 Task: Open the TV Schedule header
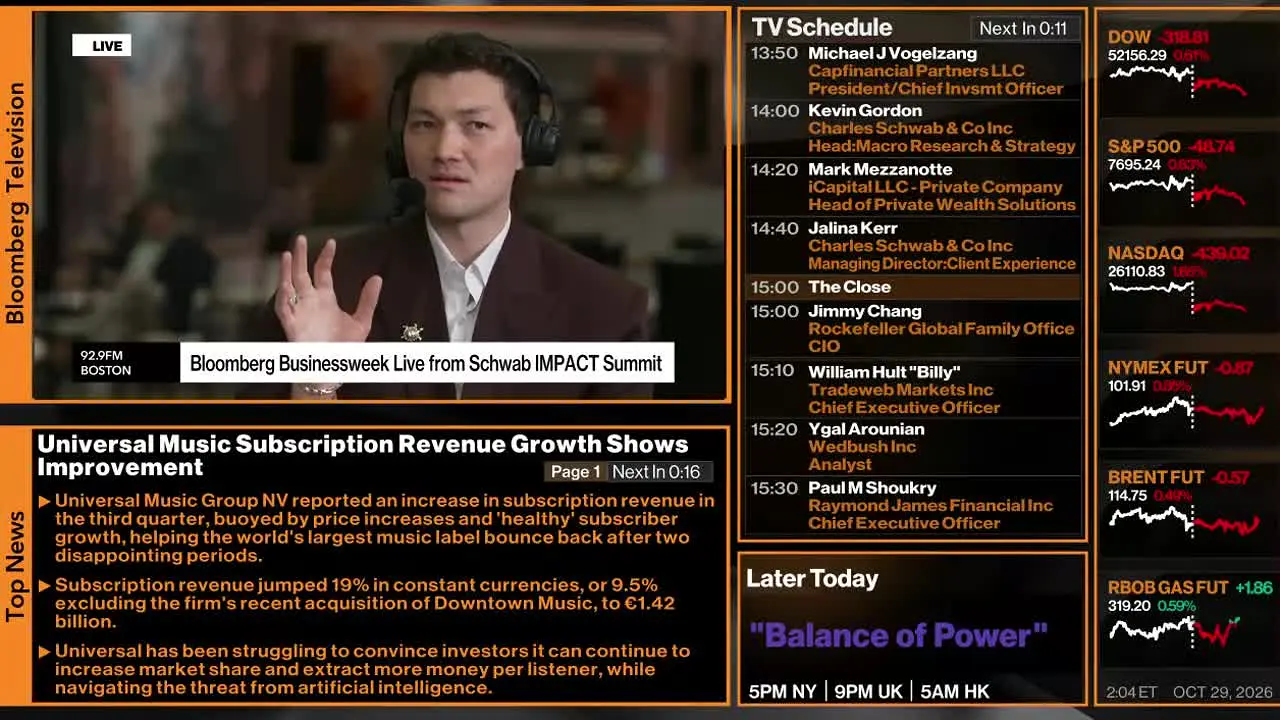[822, 28]
